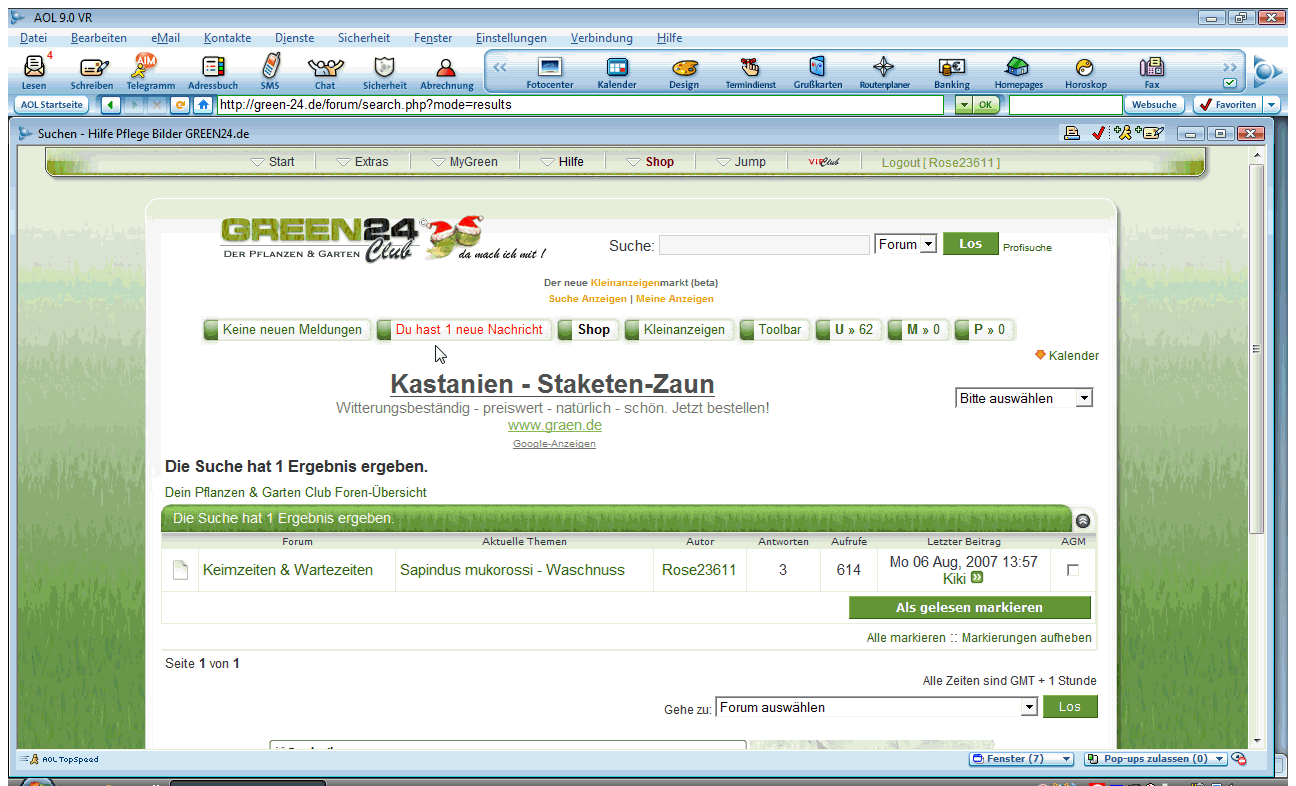The height and width of the screenshot is (786, 1296).
Task: Collapse the search results panel arrow
Action: pos(1083,520)
